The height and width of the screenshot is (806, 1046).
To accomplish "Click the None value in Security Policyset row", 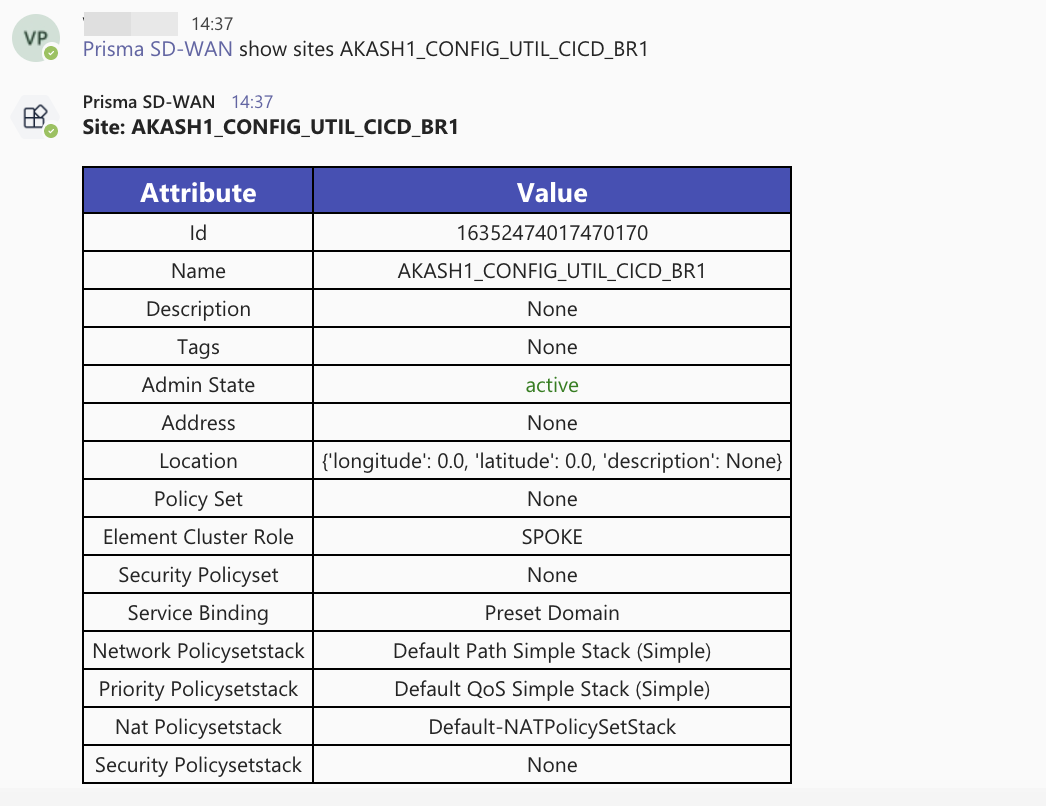I will point(552,575).
